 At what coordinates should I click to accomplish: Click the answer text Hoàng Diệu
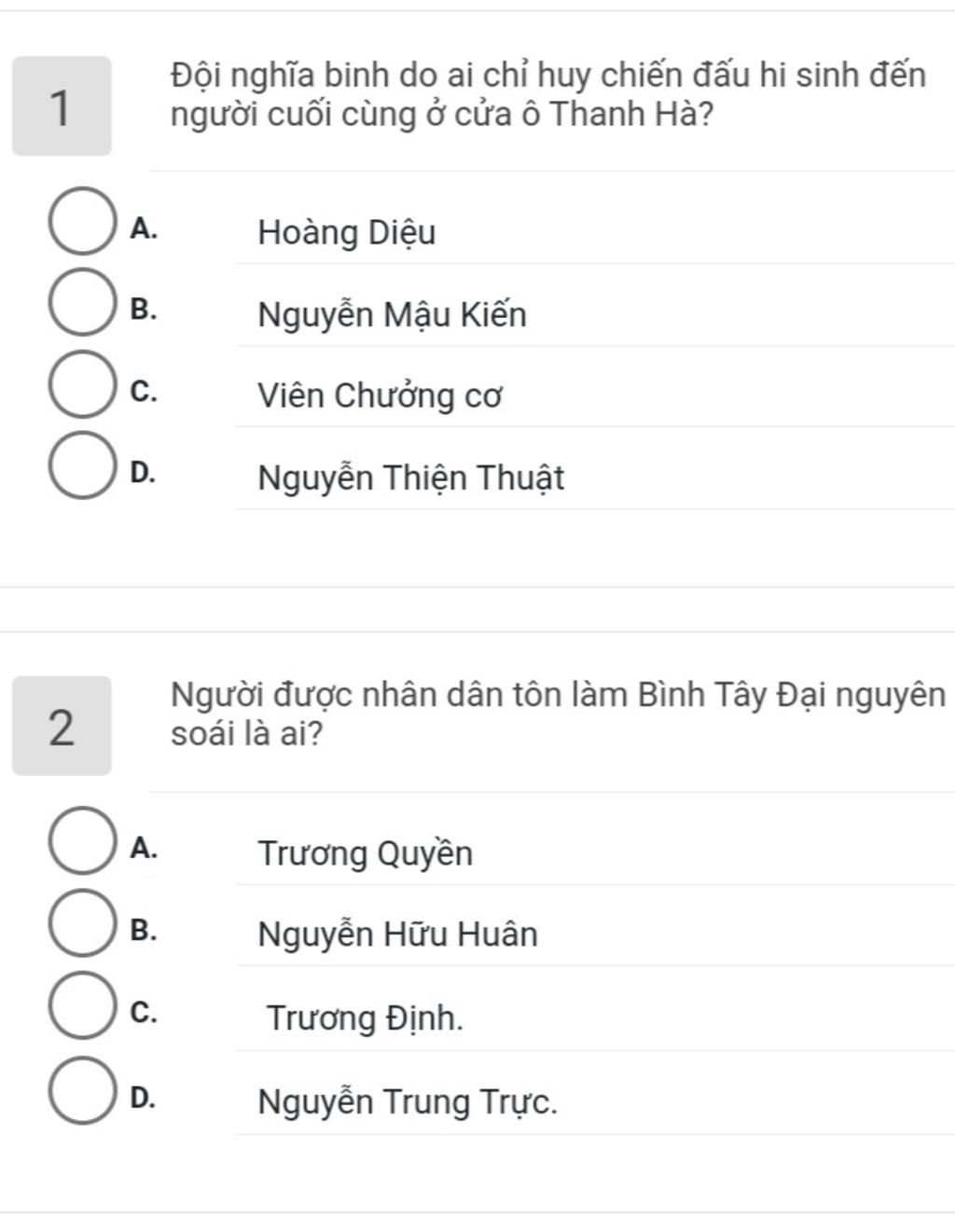347,232
